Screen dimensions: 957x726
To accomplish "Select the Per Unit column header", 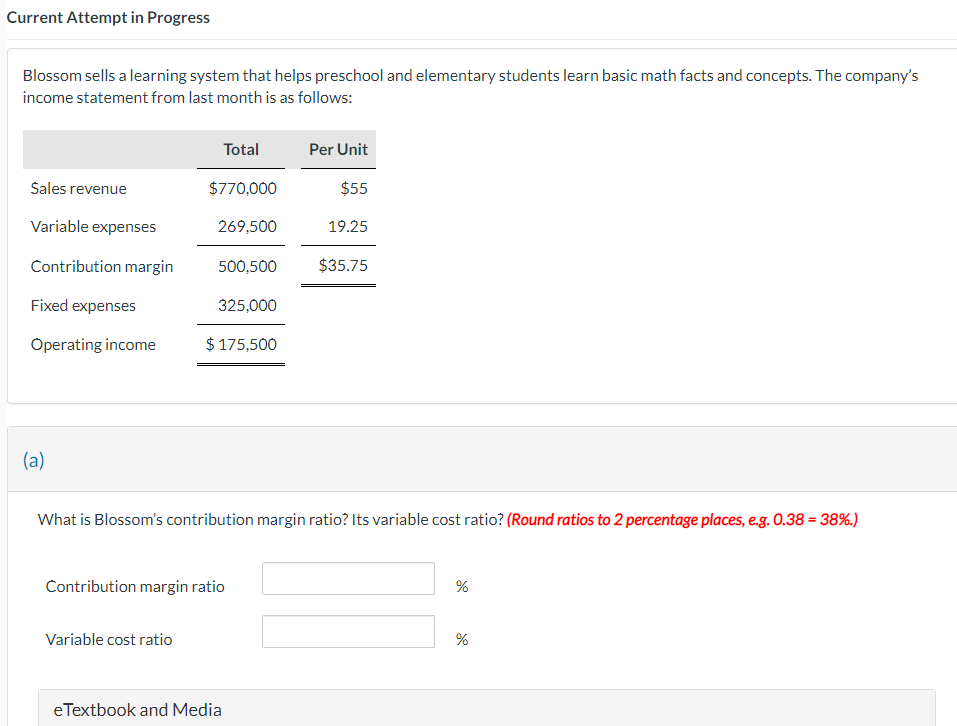I will click(337, 149).
